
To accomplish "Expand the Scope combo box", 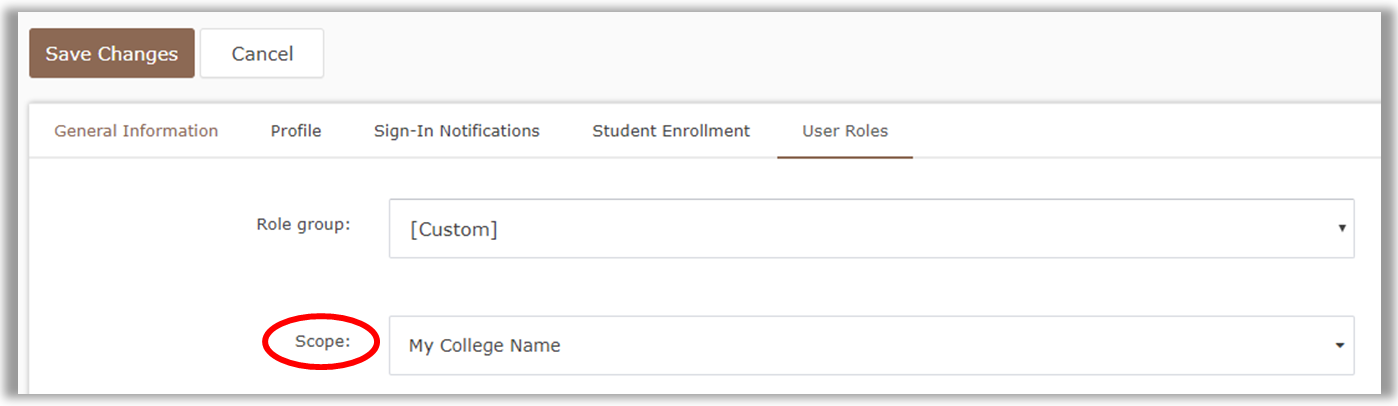I will 870,346.
